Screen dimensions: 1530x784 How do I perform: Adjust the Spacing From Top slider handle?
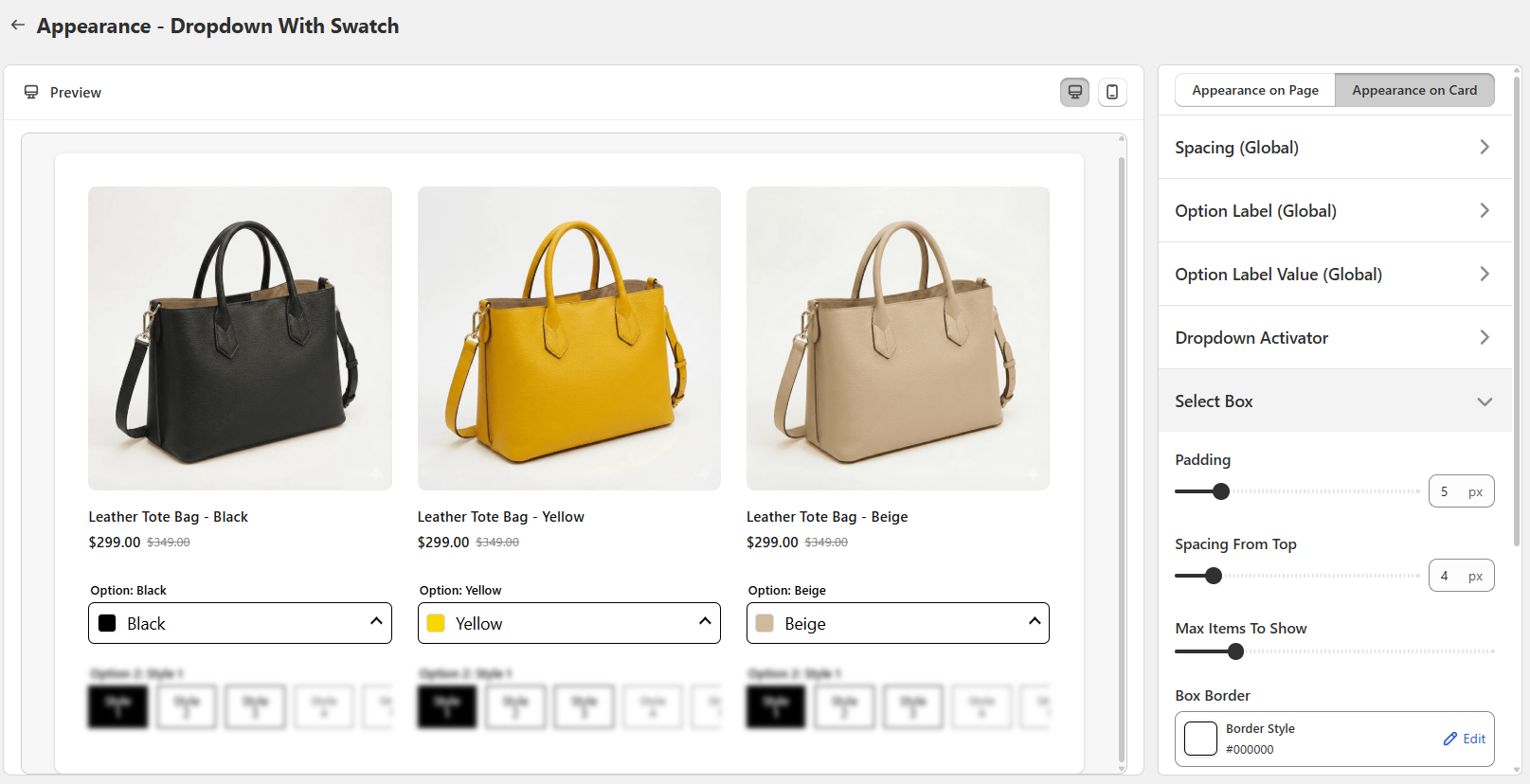[x=1213, y=576]
